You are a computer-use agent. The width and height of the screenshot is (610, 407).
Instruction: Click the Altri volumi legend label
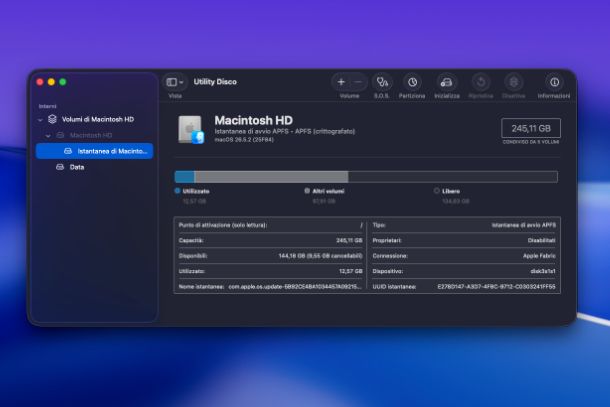pyautogui.click(x=328, y=191)
